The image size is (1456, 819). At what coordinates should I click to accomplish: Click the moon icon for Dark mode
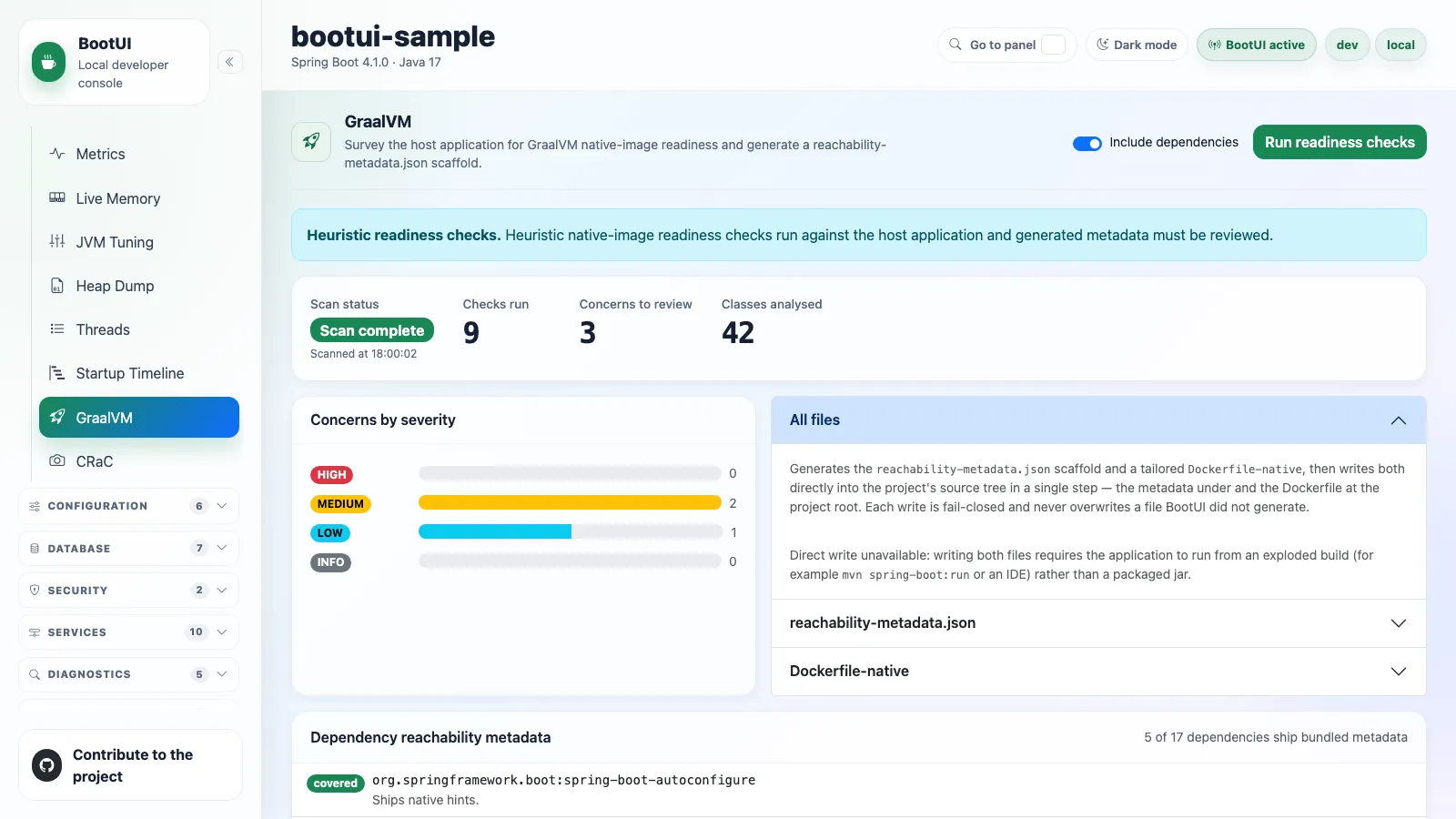click(1103, 45)
